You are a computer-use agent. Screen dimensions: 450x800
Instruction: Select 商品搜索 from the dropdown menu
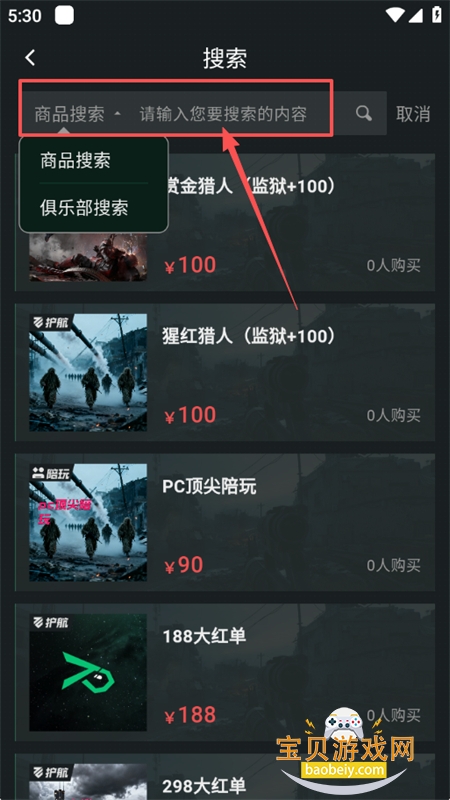(76, 160)
